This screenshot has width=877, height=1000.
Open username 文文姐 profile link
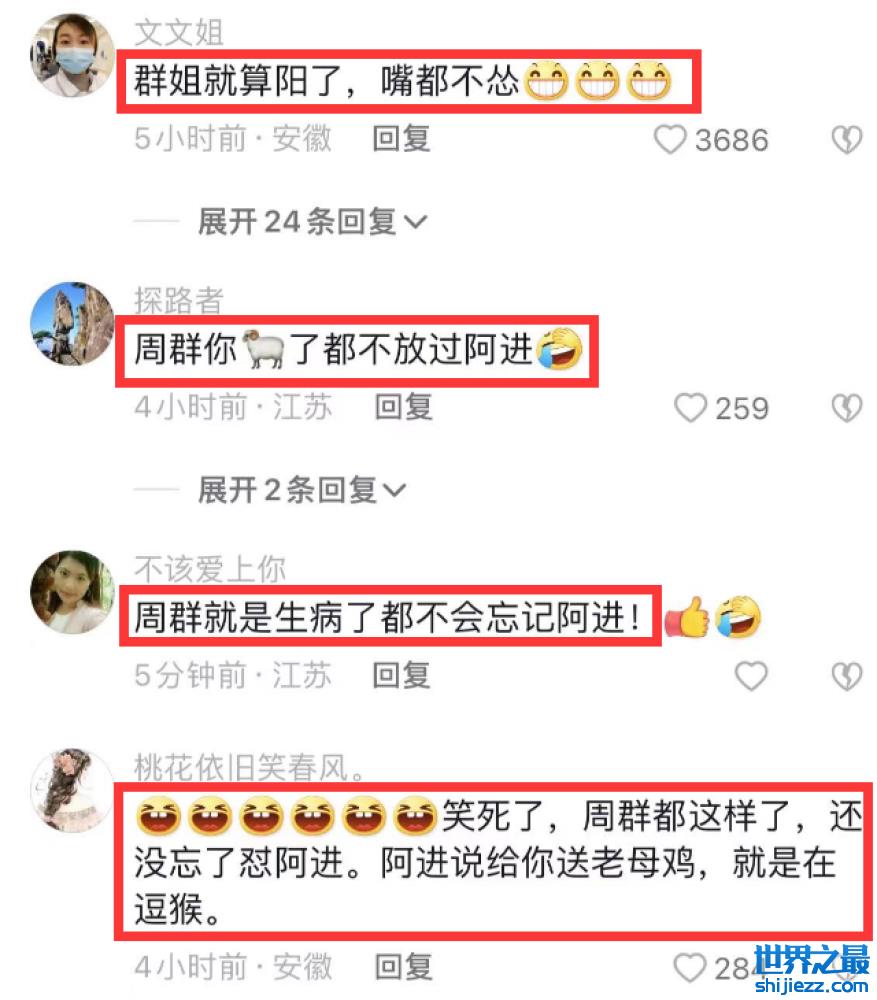pyautogui.click(x=179, y=32)
